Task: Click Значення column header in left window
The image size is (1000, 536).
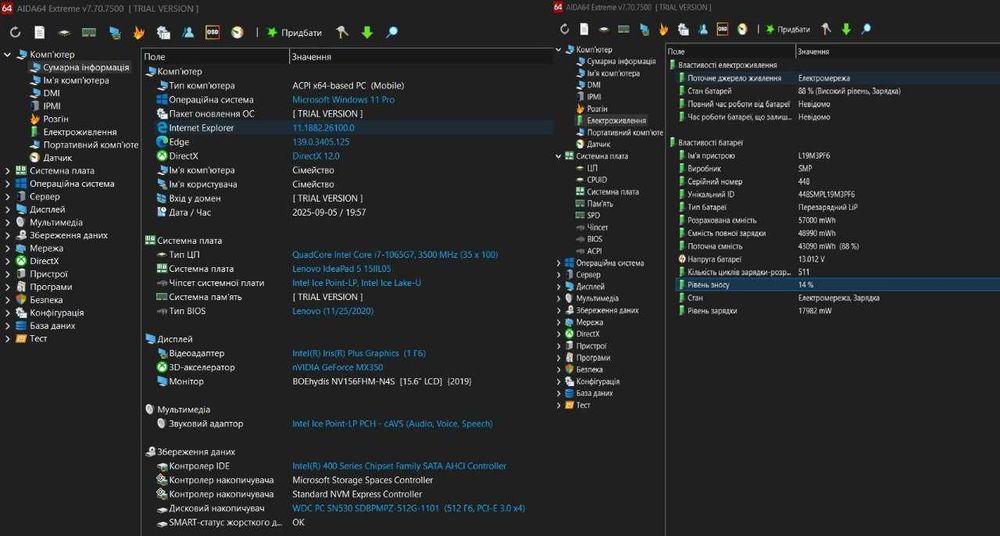Action: [x=421, y=57]
